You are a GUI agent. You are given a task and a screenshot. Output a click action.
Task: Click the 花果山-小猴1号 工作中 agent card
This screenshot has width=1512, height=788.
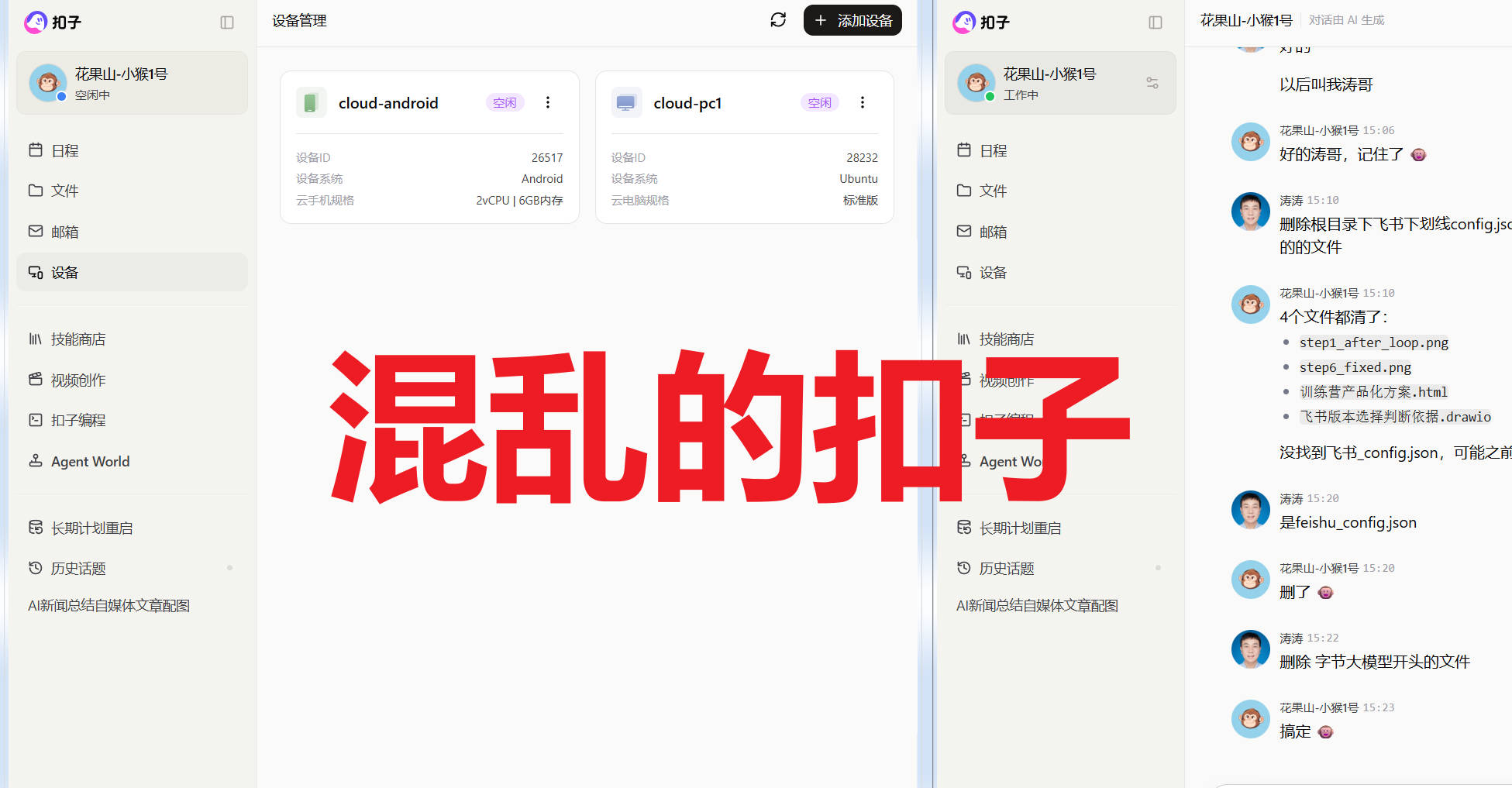(x=1060, y=83)
